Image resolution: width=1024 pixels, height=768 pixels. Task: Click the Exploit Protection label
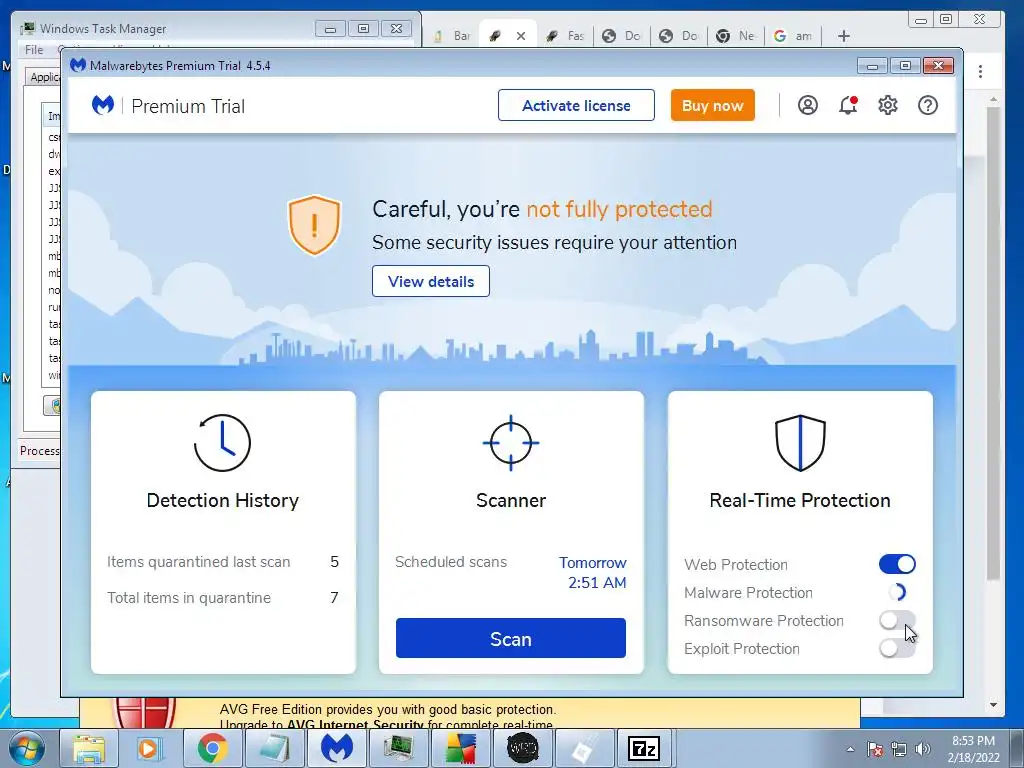tap(742, 649)
